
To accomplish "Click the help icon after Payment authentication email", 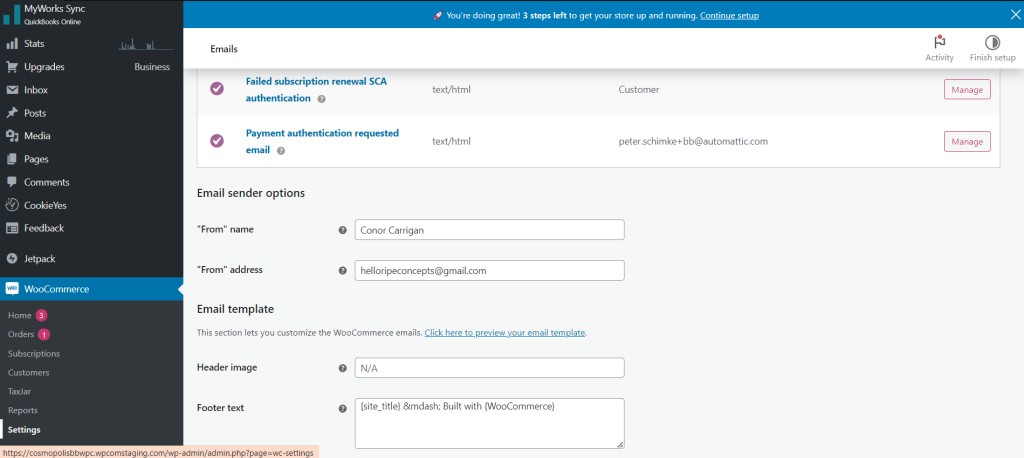I will [281, 151].
